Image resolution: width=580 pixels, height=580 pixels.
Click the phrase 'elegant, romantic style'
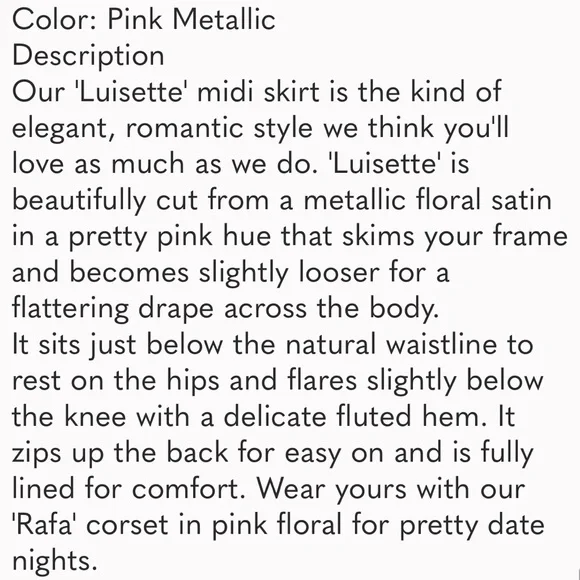click(162, 128)
